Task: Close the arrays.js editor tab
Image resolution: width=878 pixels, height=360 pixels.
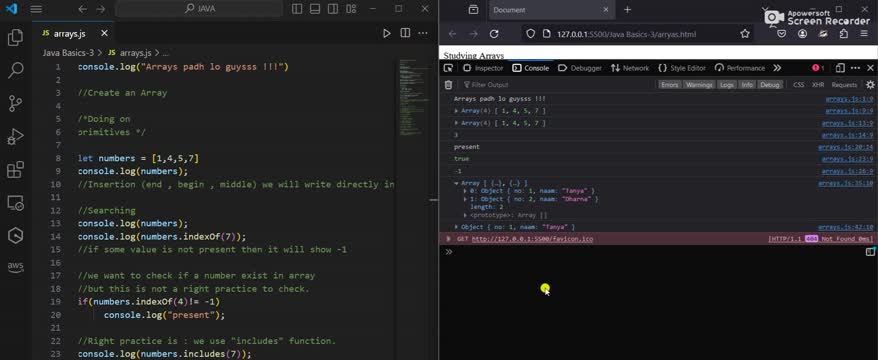Action: click(104, 34)
